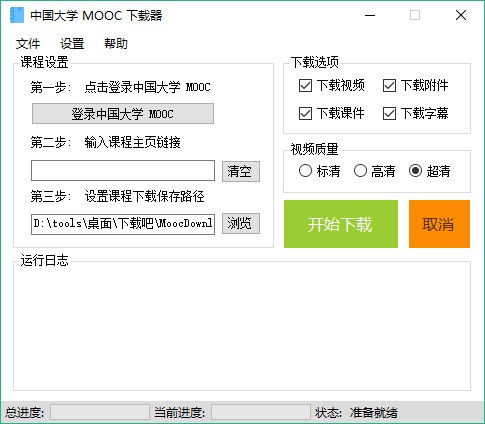
Task: Clear the course link with 清空
Action: click(x=241, y=171)
